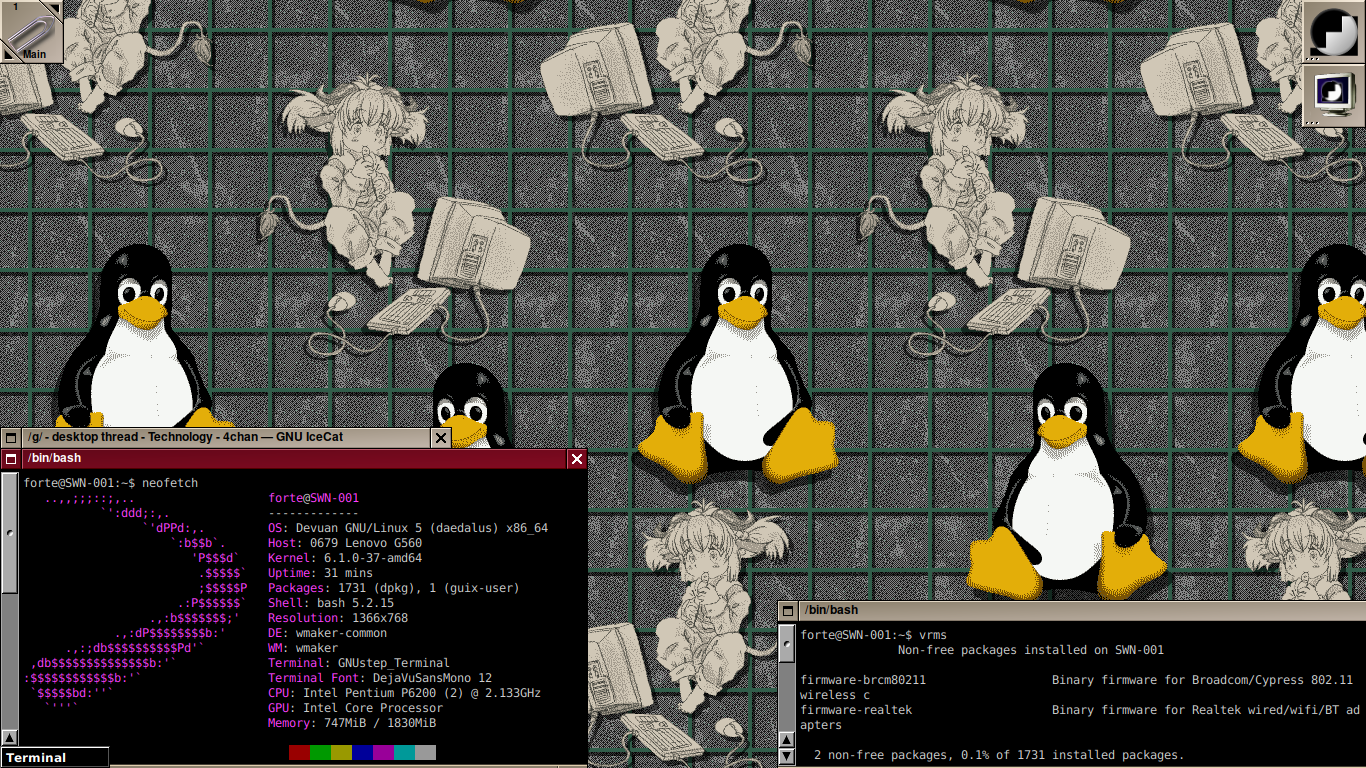This screenshot has height=768, width=1366.
Task: Open the monitor preferences dock icon
Action: pos(1333,96)
